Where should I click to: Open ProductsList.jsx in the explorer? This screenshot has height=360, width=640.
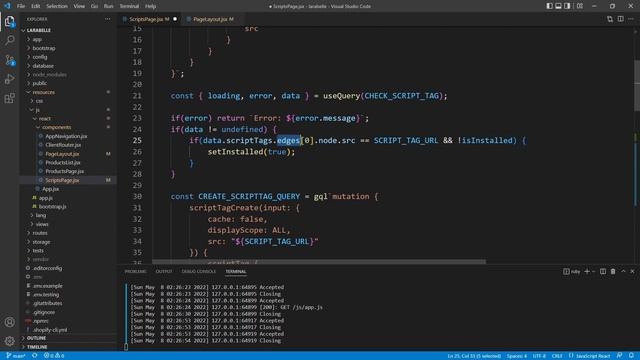pos(63,162)
